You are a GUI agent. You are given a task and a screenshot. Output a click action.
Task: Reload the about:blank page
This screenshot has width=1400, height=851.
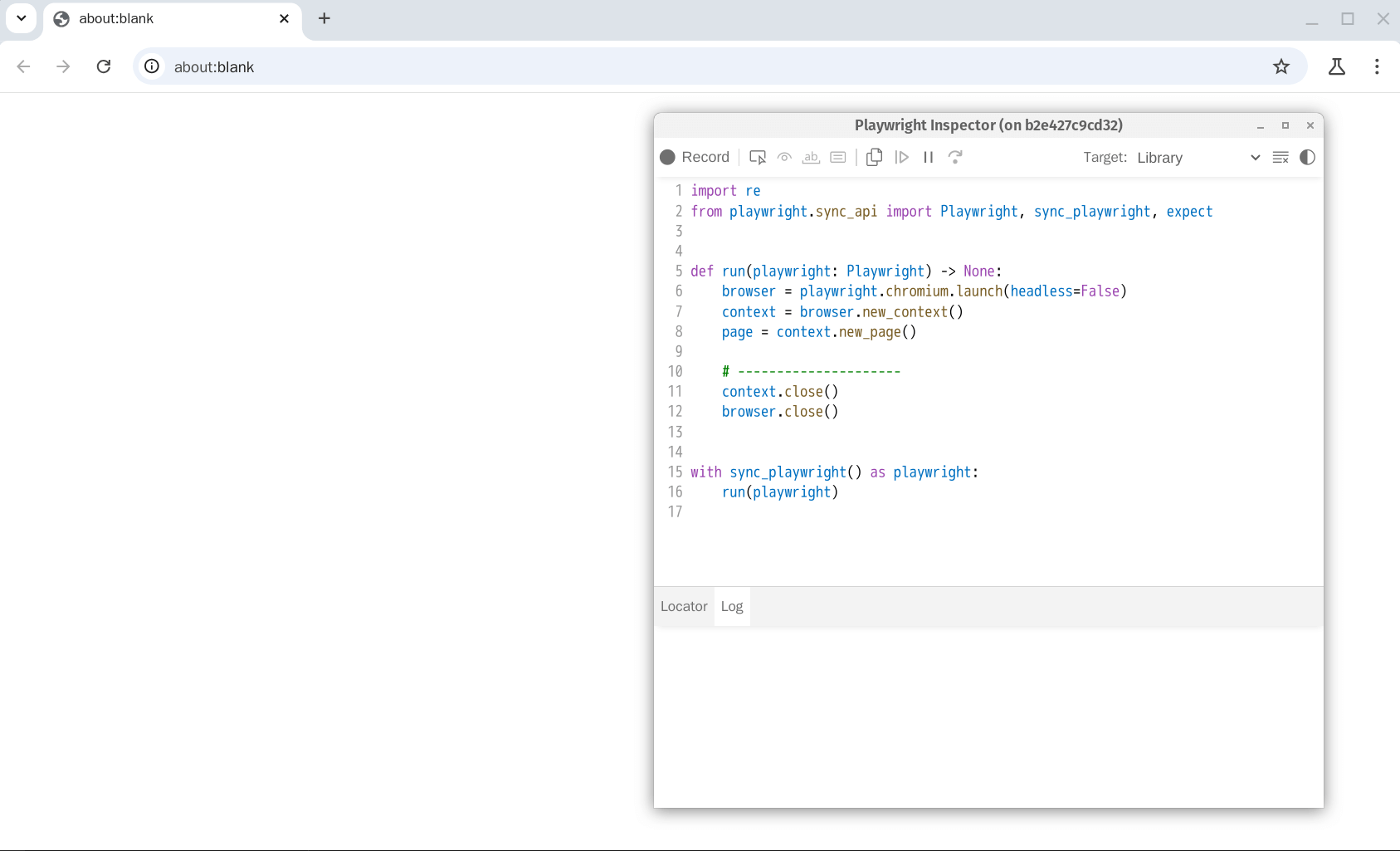click(104, 66)
